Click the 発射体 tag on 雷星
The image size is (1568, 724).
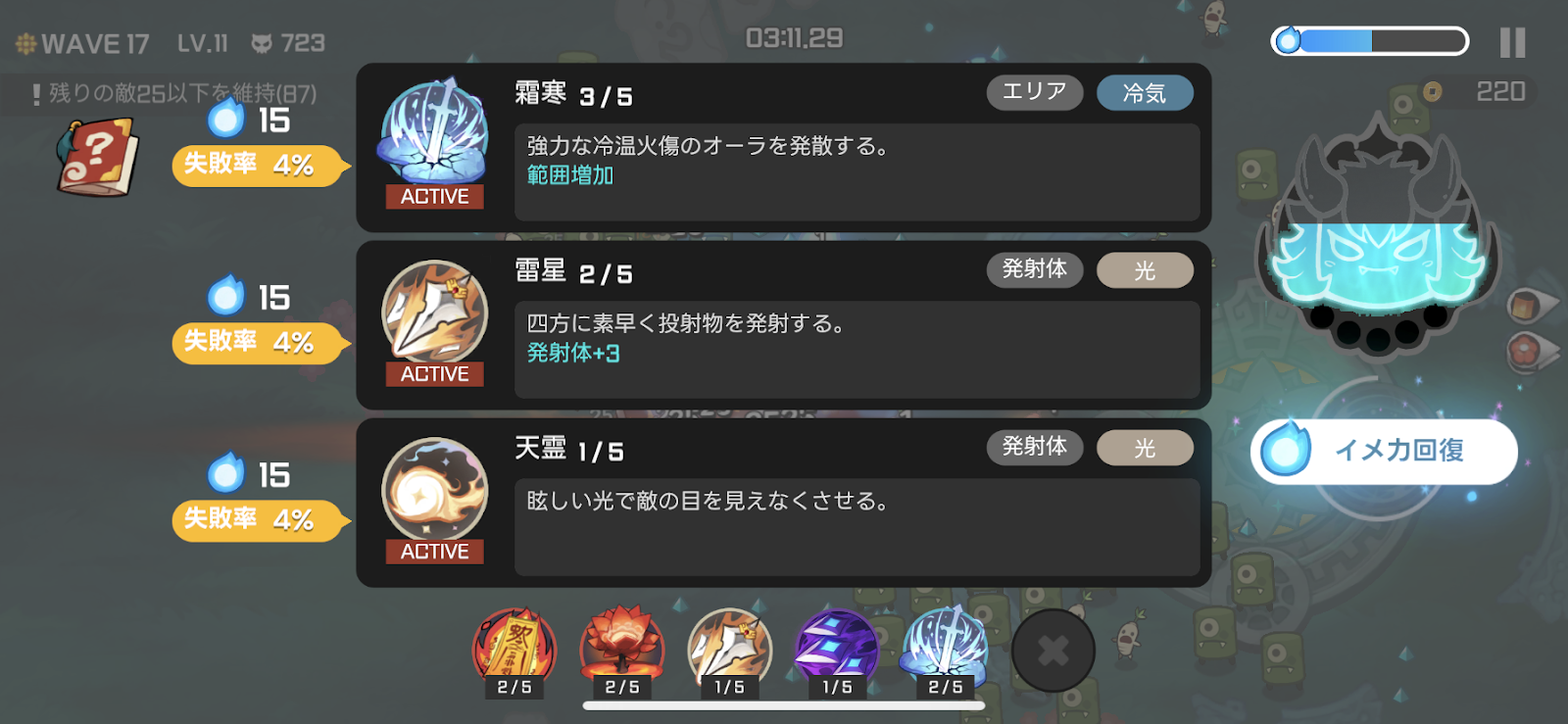[1035, 269]
